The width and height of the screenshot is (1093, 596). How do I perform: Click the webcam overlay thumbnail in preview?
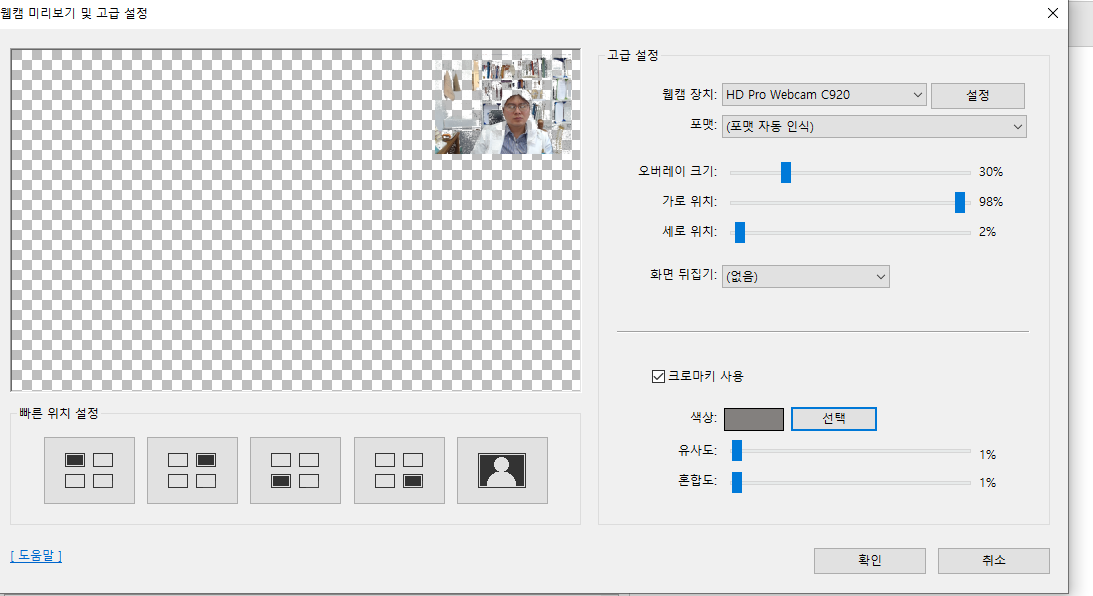point(503,105)
